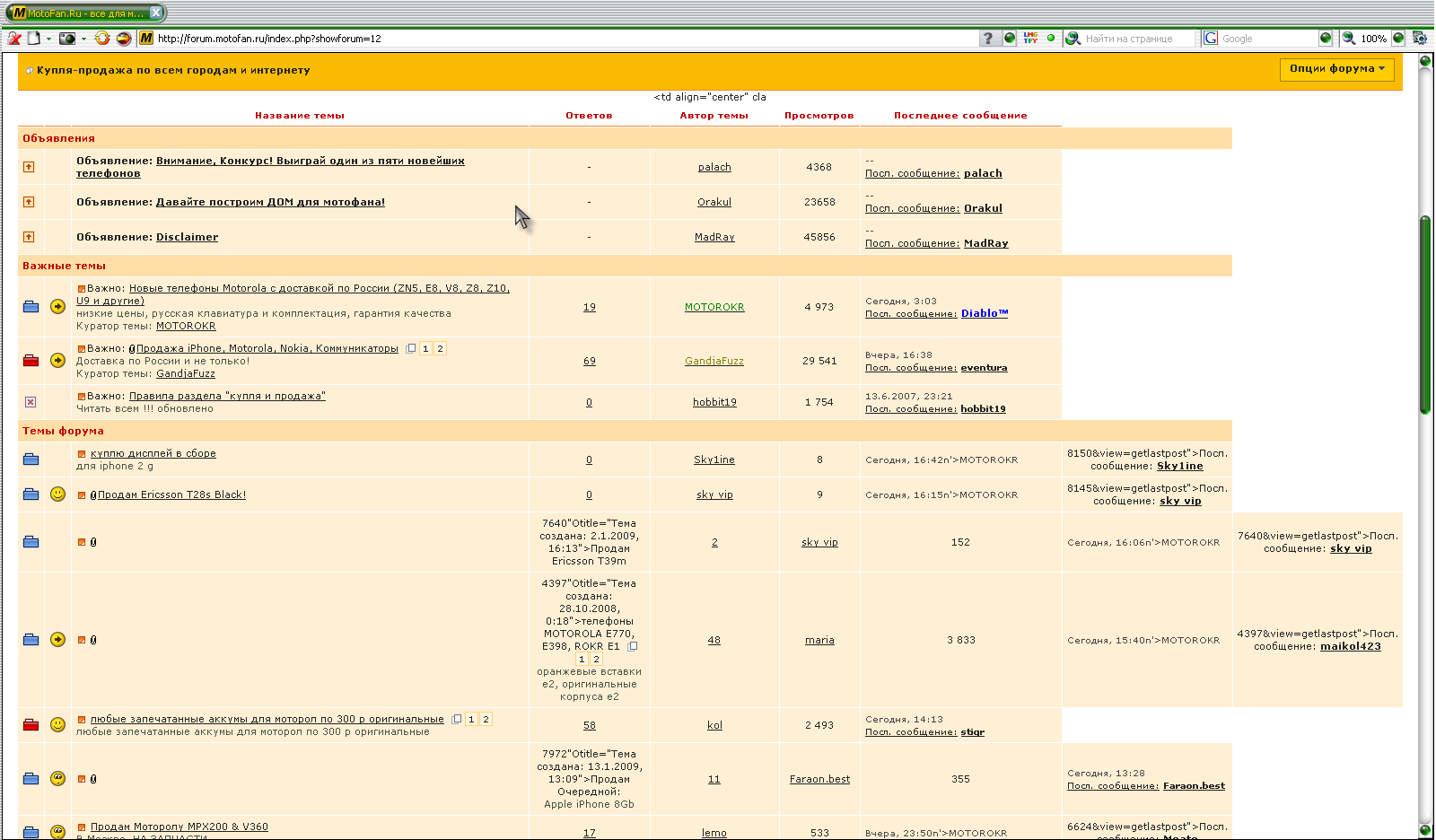Close the MotoFan.Ru tab
The width and height of the screenshot is (1436, 840).
coord(156,13)
